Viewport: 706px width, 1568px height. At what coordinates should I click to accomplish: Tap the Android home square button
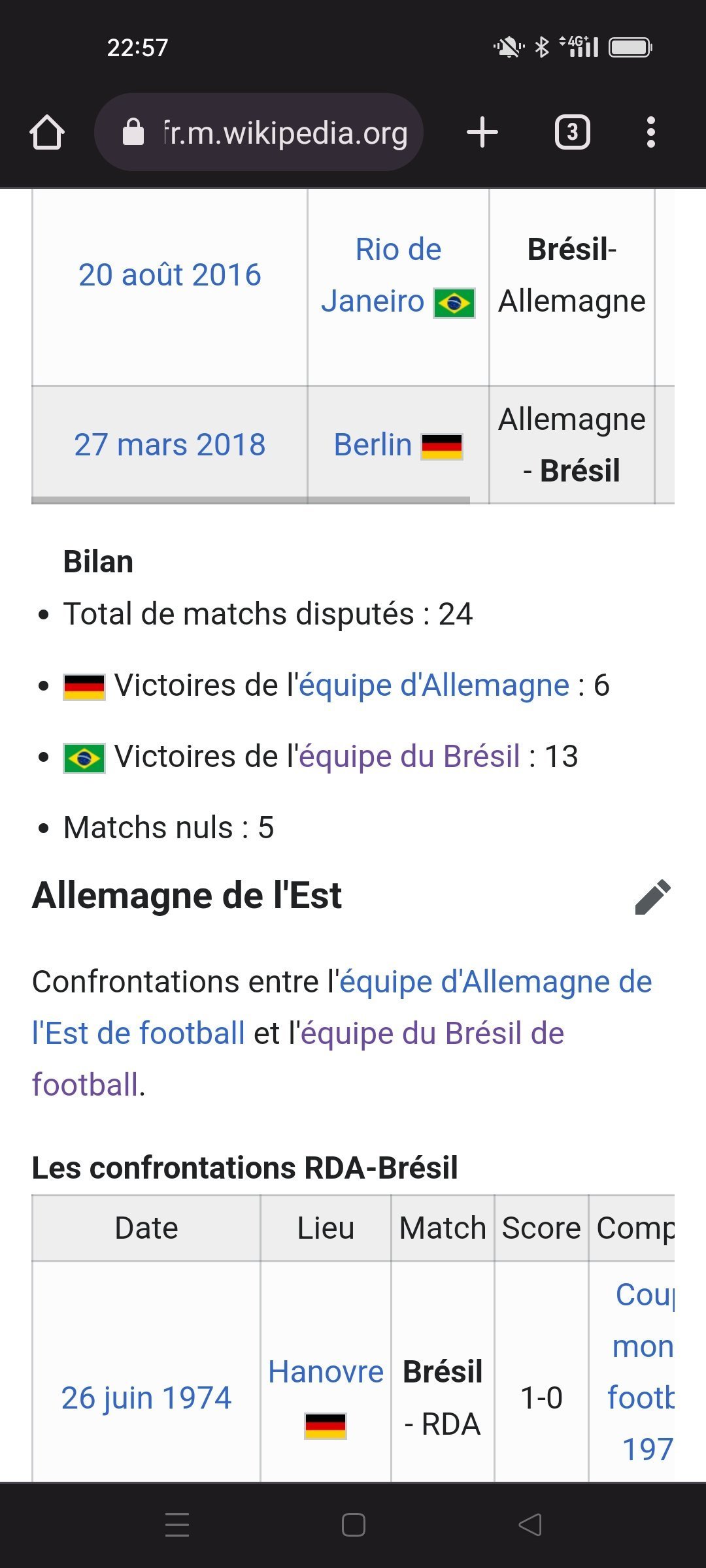(x=353, y=1525)
